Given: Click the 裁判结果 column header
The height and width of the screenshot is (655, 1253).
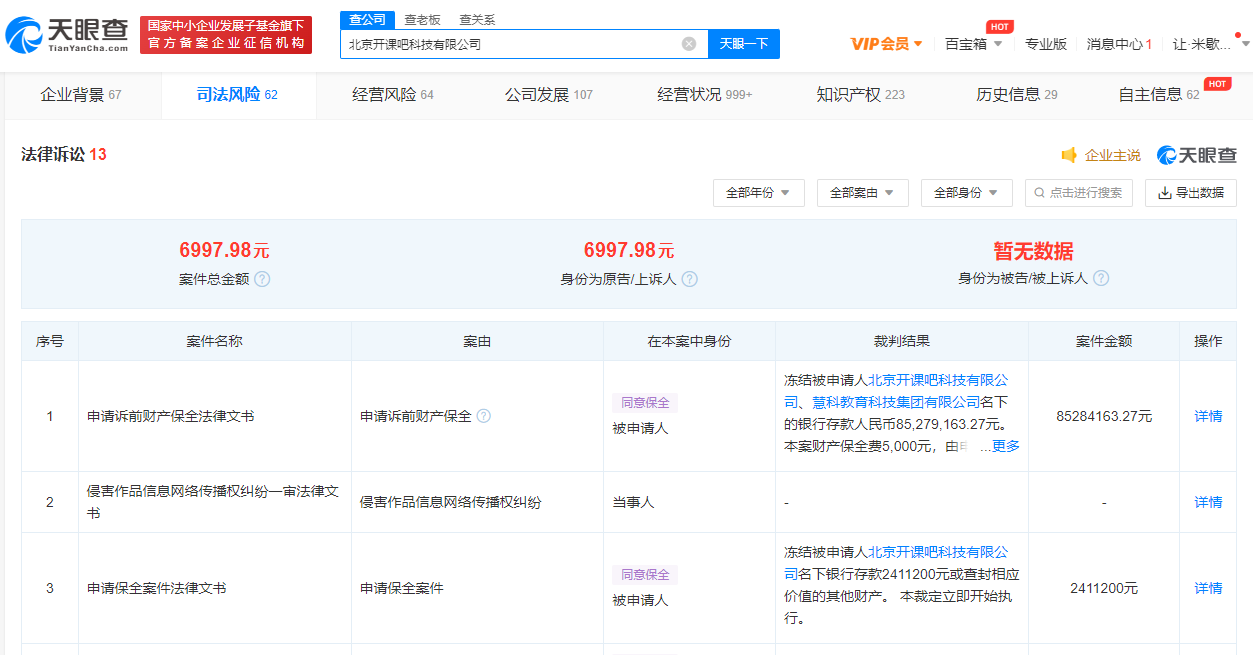Looking at the screenshot, I should point(902,341).
